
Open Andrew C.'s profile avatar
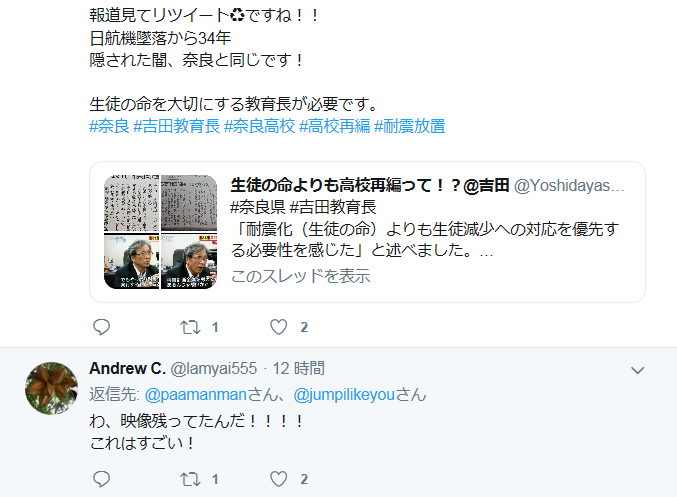pyautogui.click(x=51, y=388)
